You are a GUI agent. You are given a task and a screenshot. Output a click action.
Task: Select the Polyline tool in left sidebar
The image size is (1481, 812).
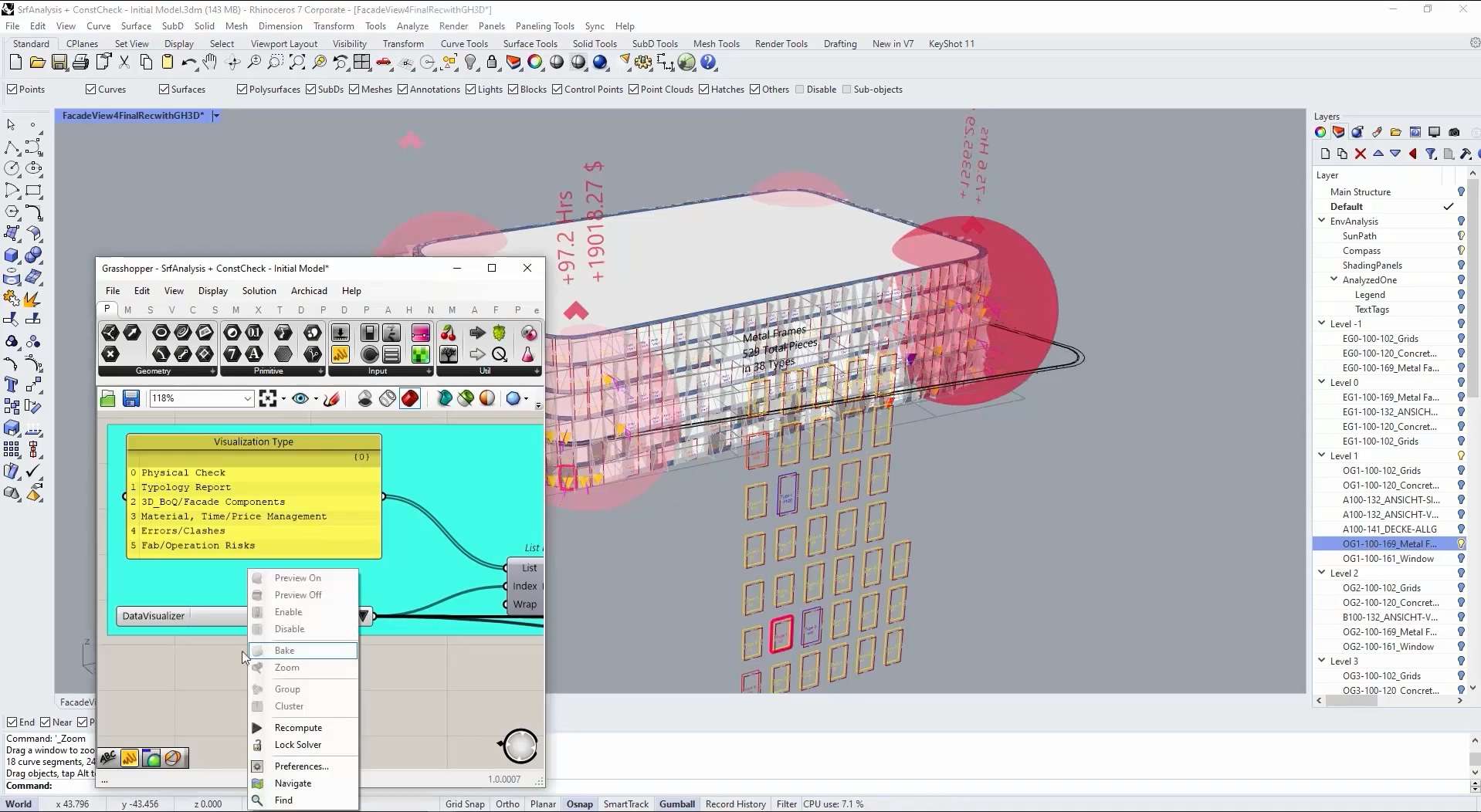tap(12, 147)
